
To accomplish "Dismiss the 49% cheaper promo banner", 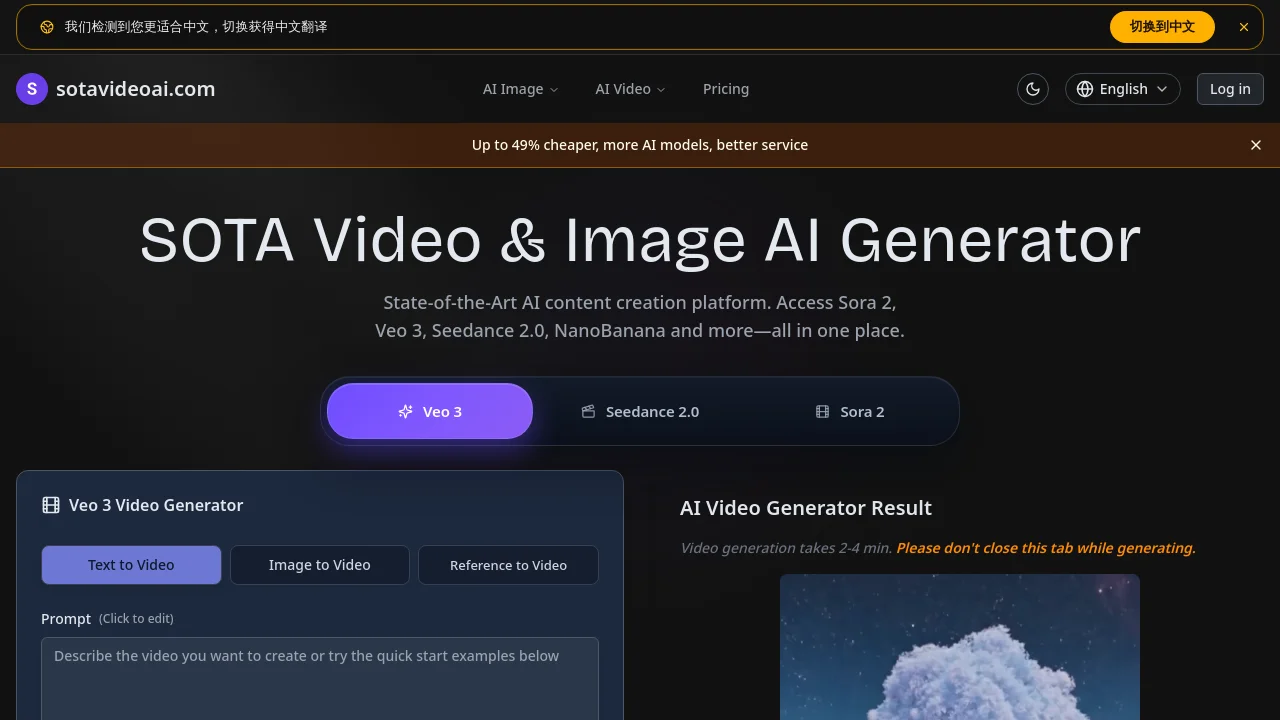I will tap(1256, 145).
